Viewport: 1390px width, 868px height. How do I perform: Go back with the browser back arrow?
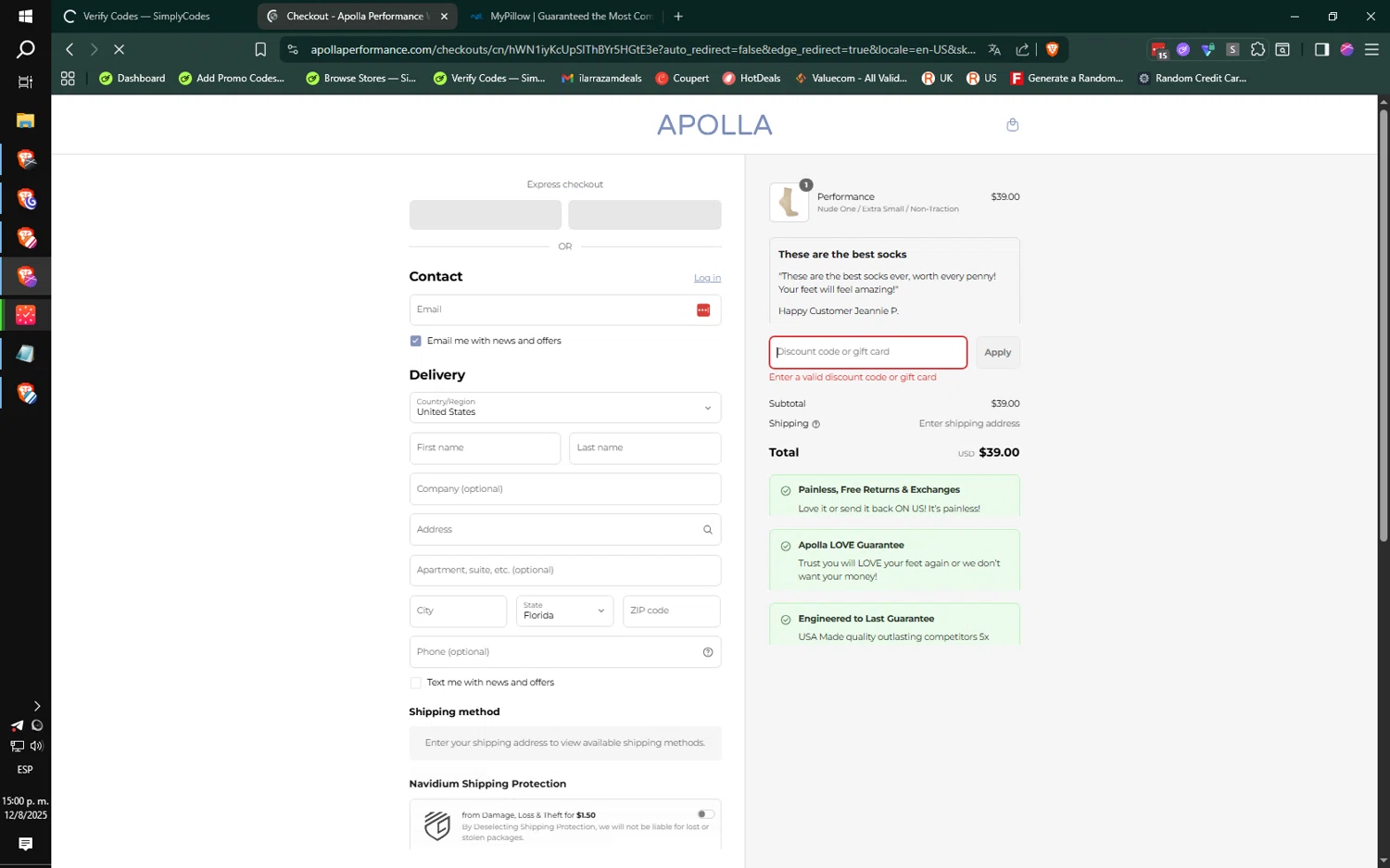69,49
